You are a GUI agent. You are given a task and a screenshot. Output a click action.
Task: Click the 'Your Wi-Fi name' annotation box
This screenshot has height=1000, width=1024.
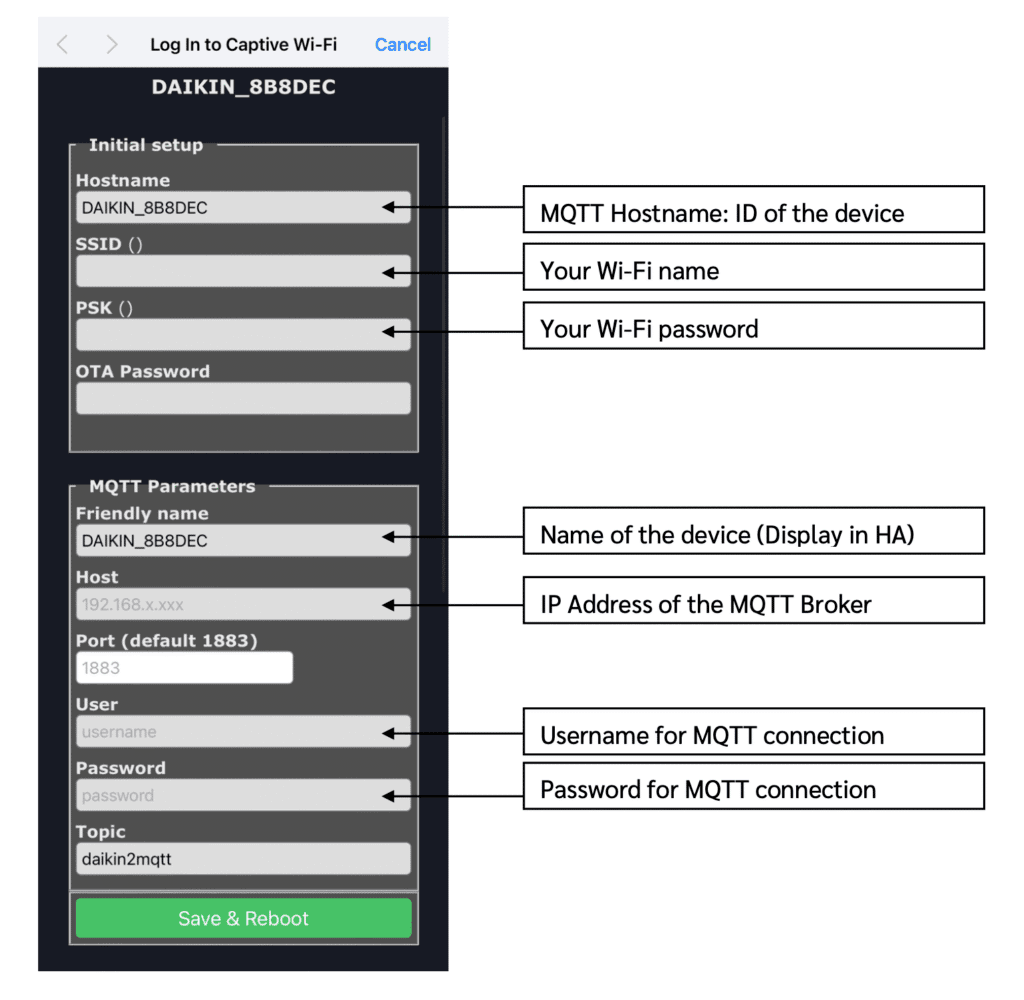(753, 271)
